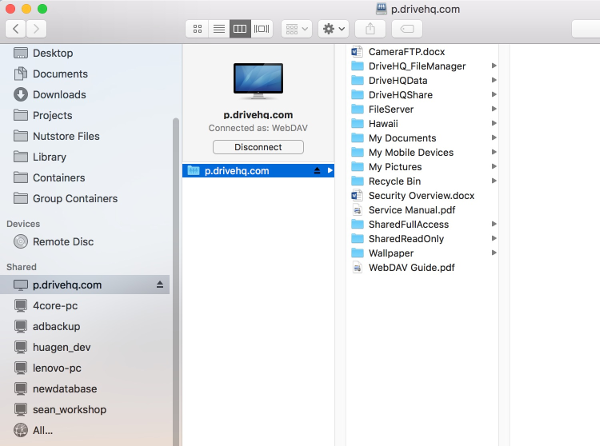This screenshot has width=600, height=446.
Task: Expand the Wallpaper folder arrow
Action: pyautogui.click(x=494, y=253)
